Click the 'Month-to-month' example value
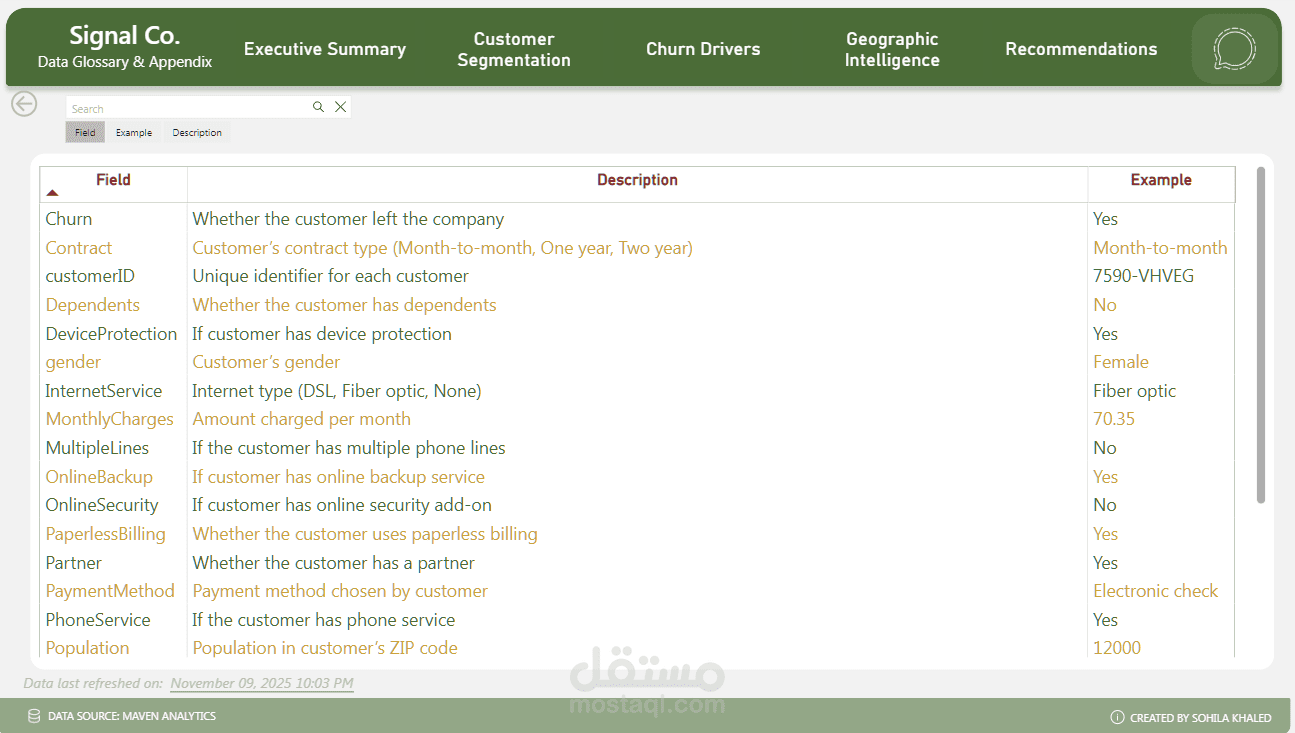 click(x=1160, y=248)
